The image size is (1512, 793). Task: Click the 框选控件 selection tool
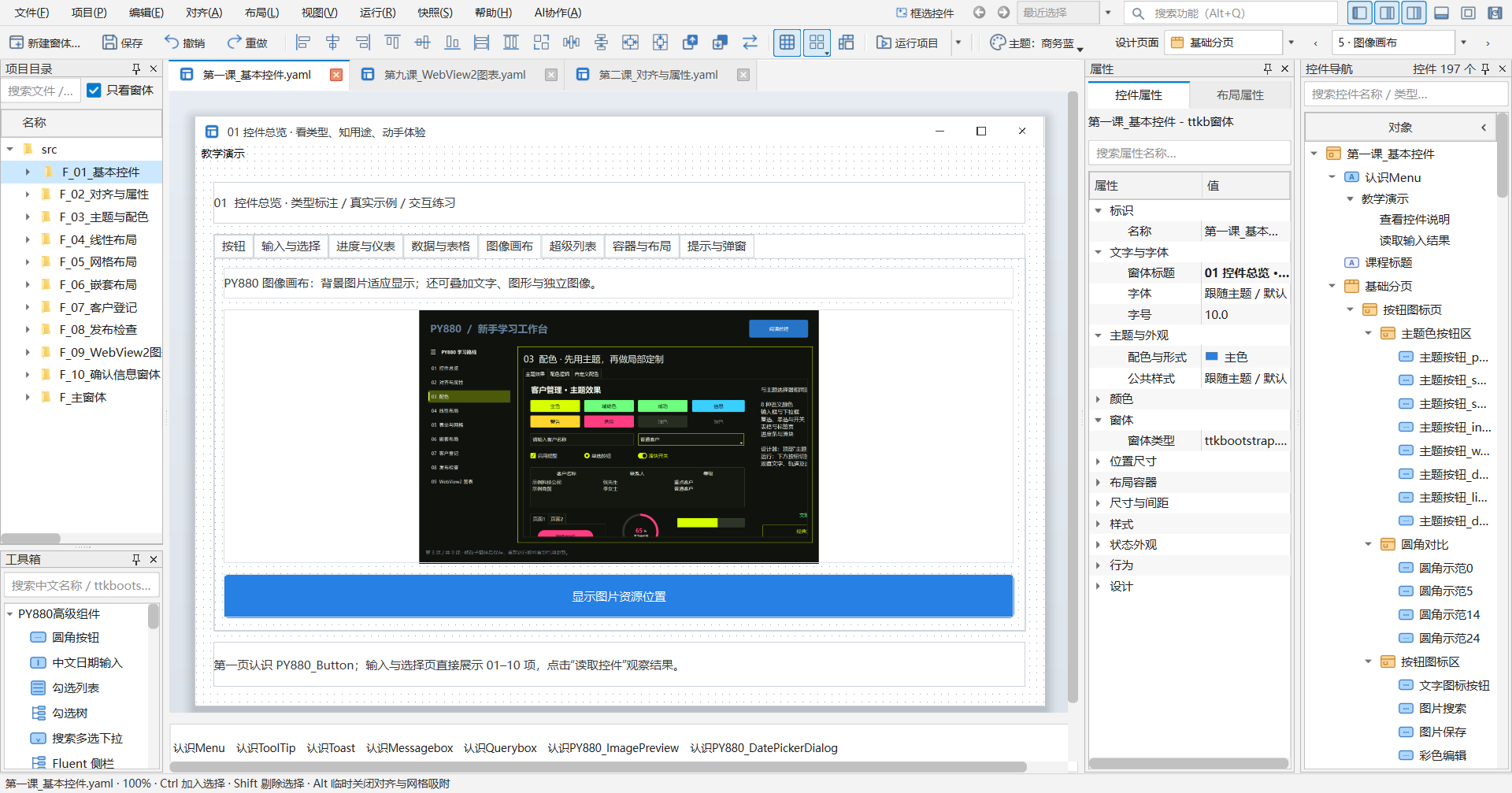coord(925,13)
